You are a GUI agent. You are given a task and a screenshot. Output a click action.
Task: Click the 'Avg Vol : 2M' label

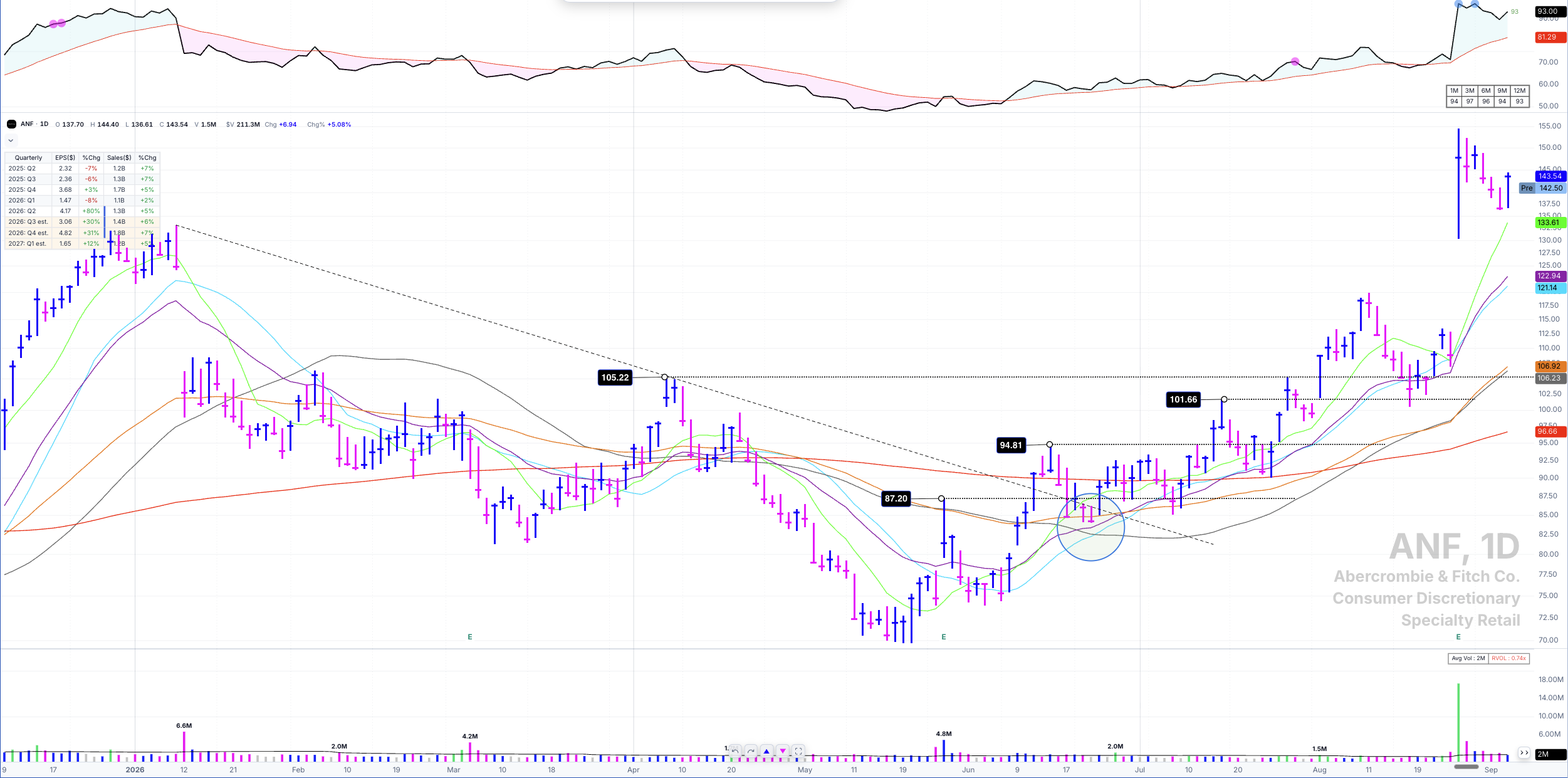tap(1468, 658)
